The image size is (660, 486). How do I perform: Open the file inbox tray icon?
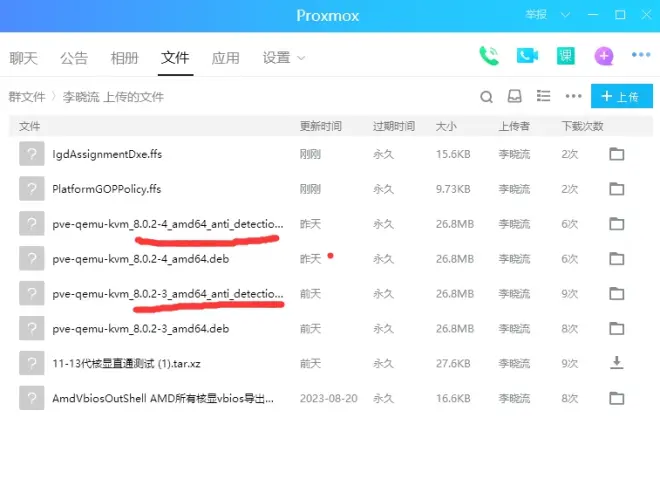click(514, 96)
